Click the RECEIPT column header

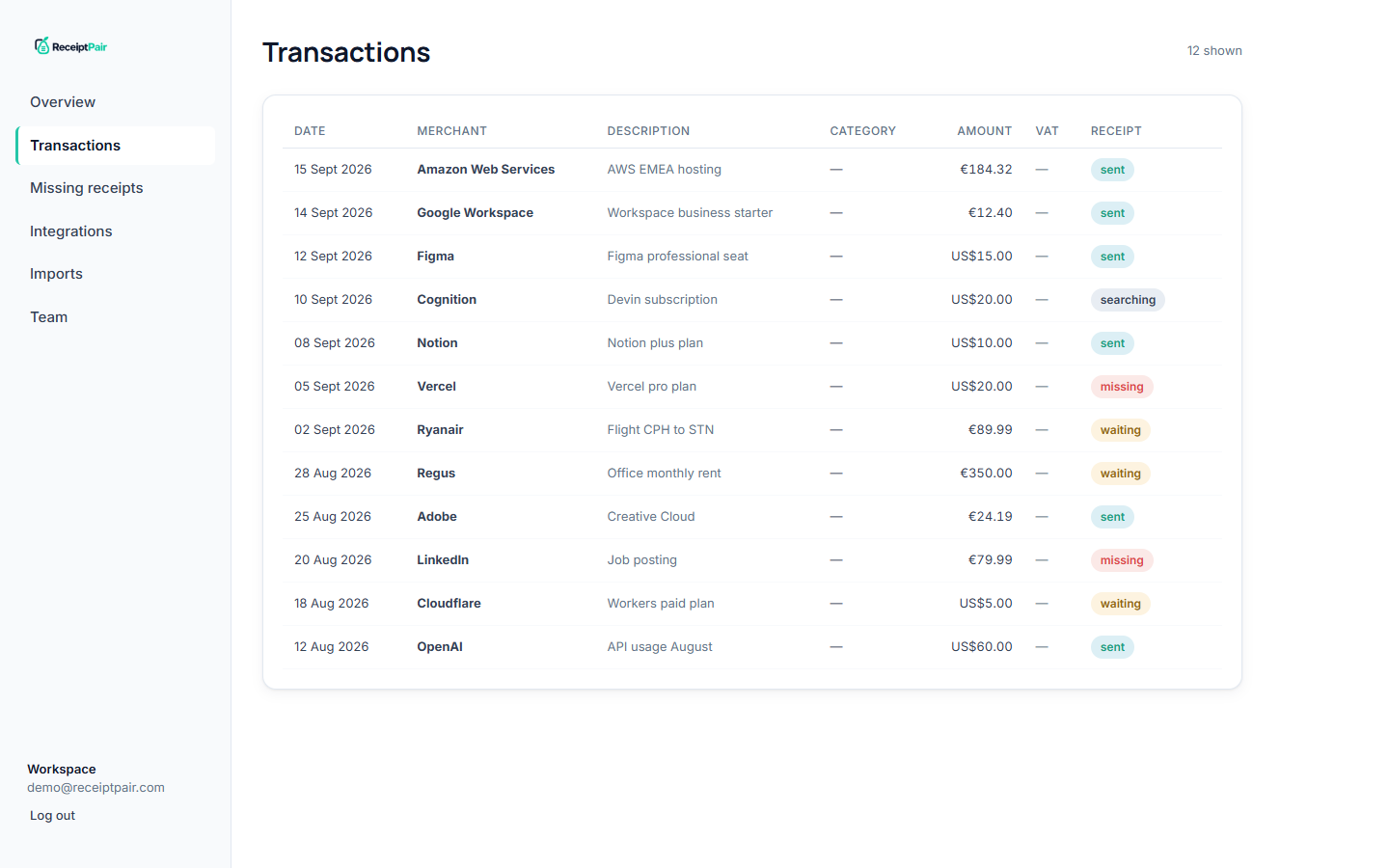(x=1116, y=131)
